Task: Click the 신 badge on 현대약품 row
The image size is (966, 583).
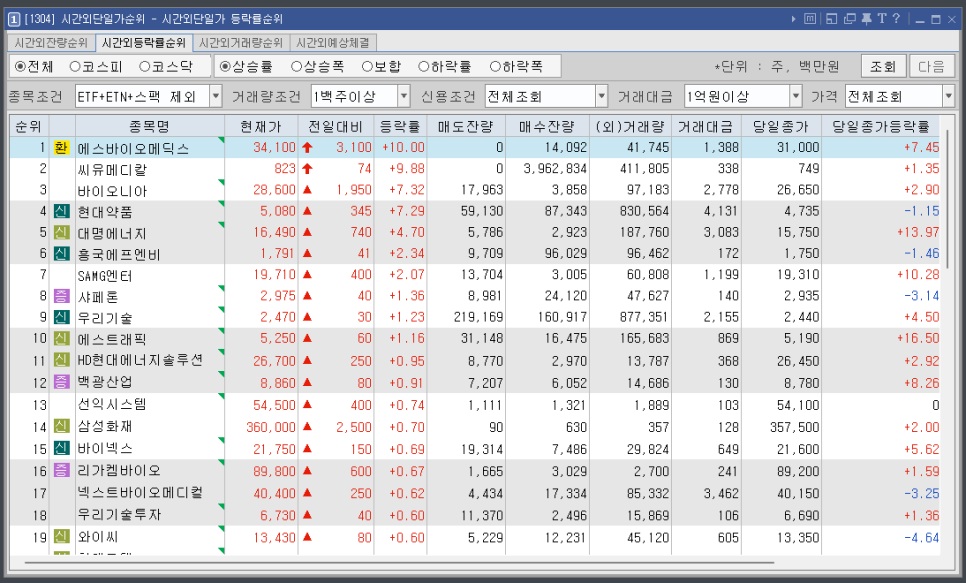Action: pos(61,211)
